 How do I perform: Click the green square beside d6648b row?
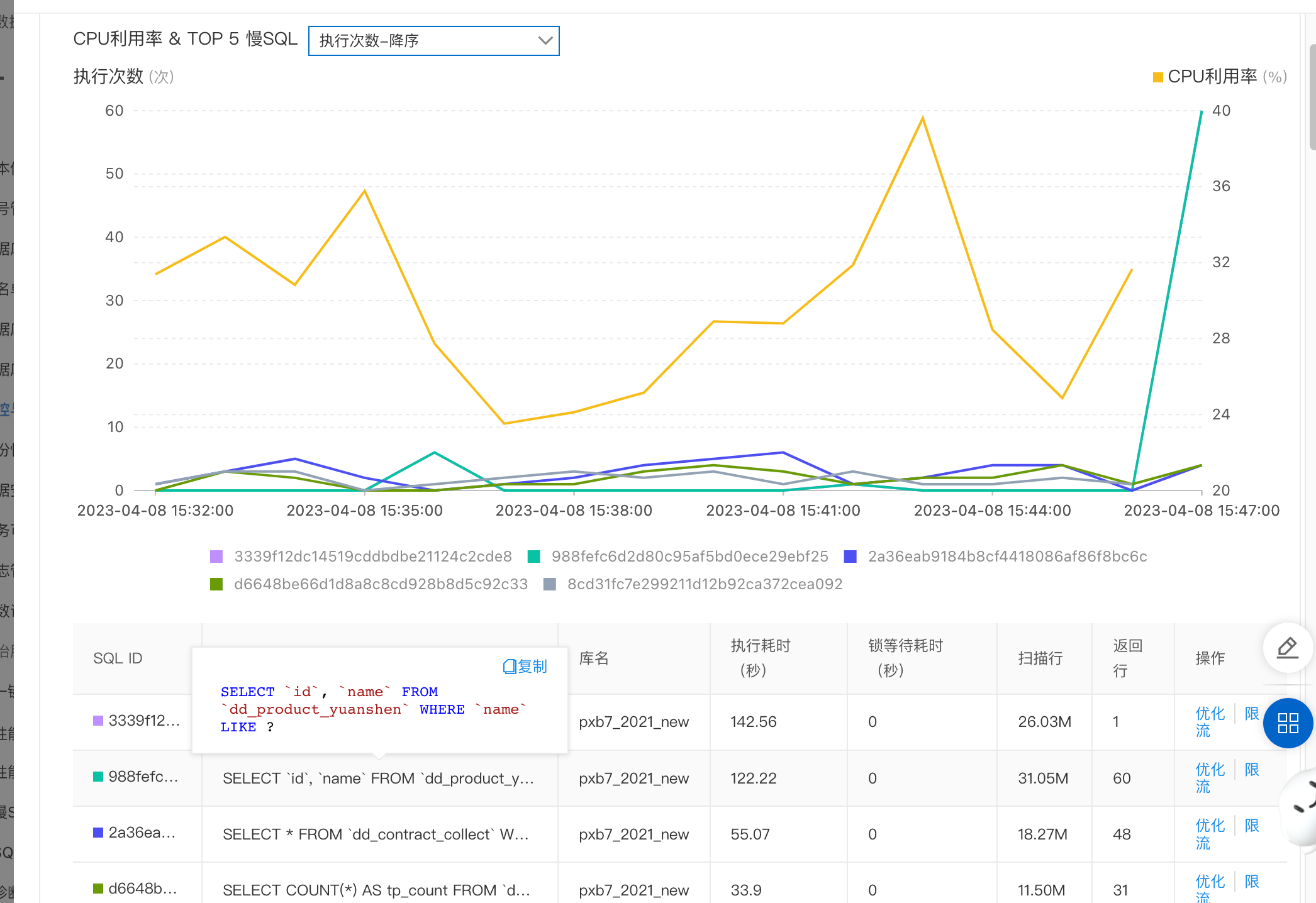(x=98, y=889)
